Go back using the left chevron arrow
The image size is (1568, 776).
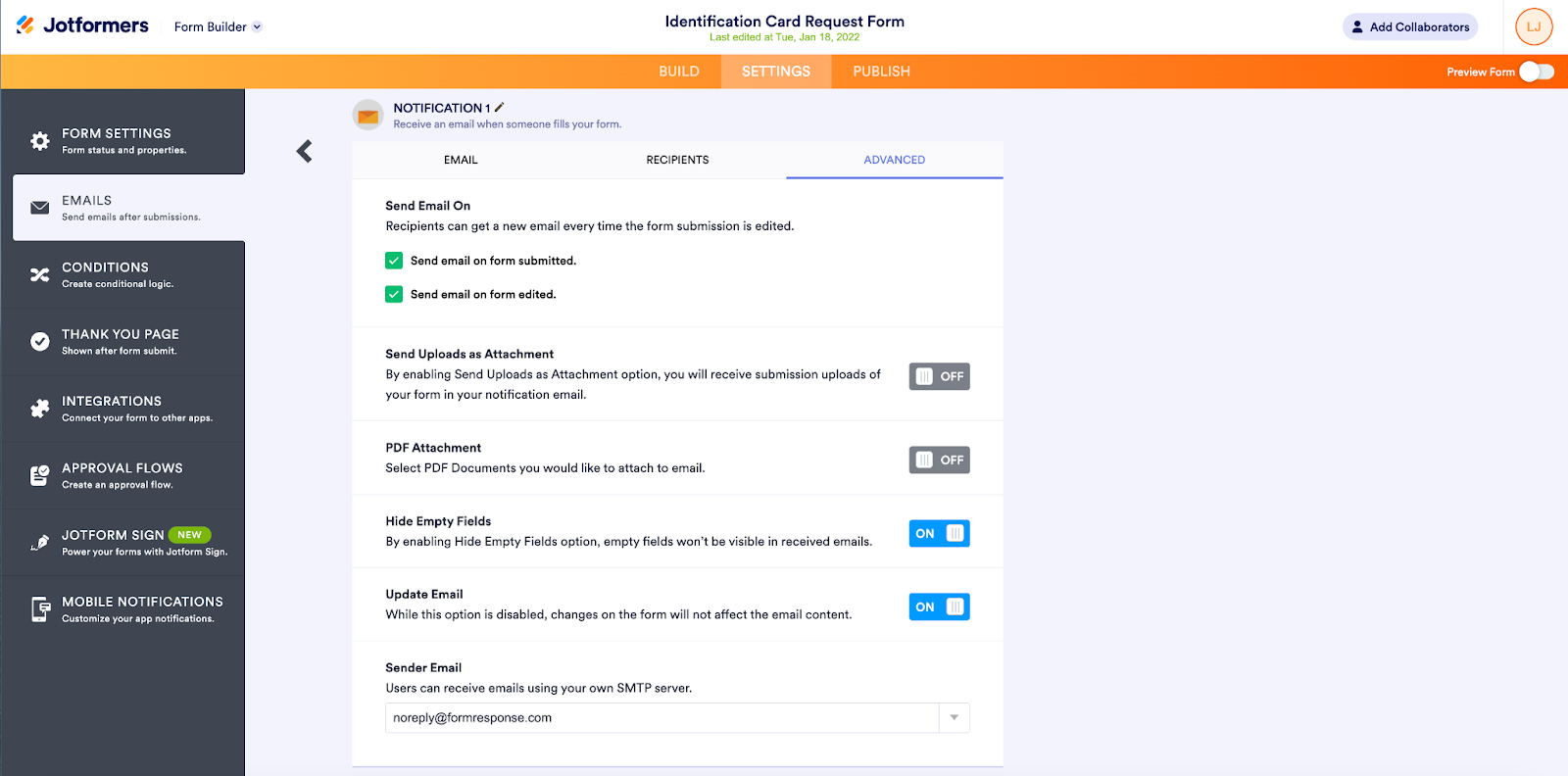click(x=305, y=151)
